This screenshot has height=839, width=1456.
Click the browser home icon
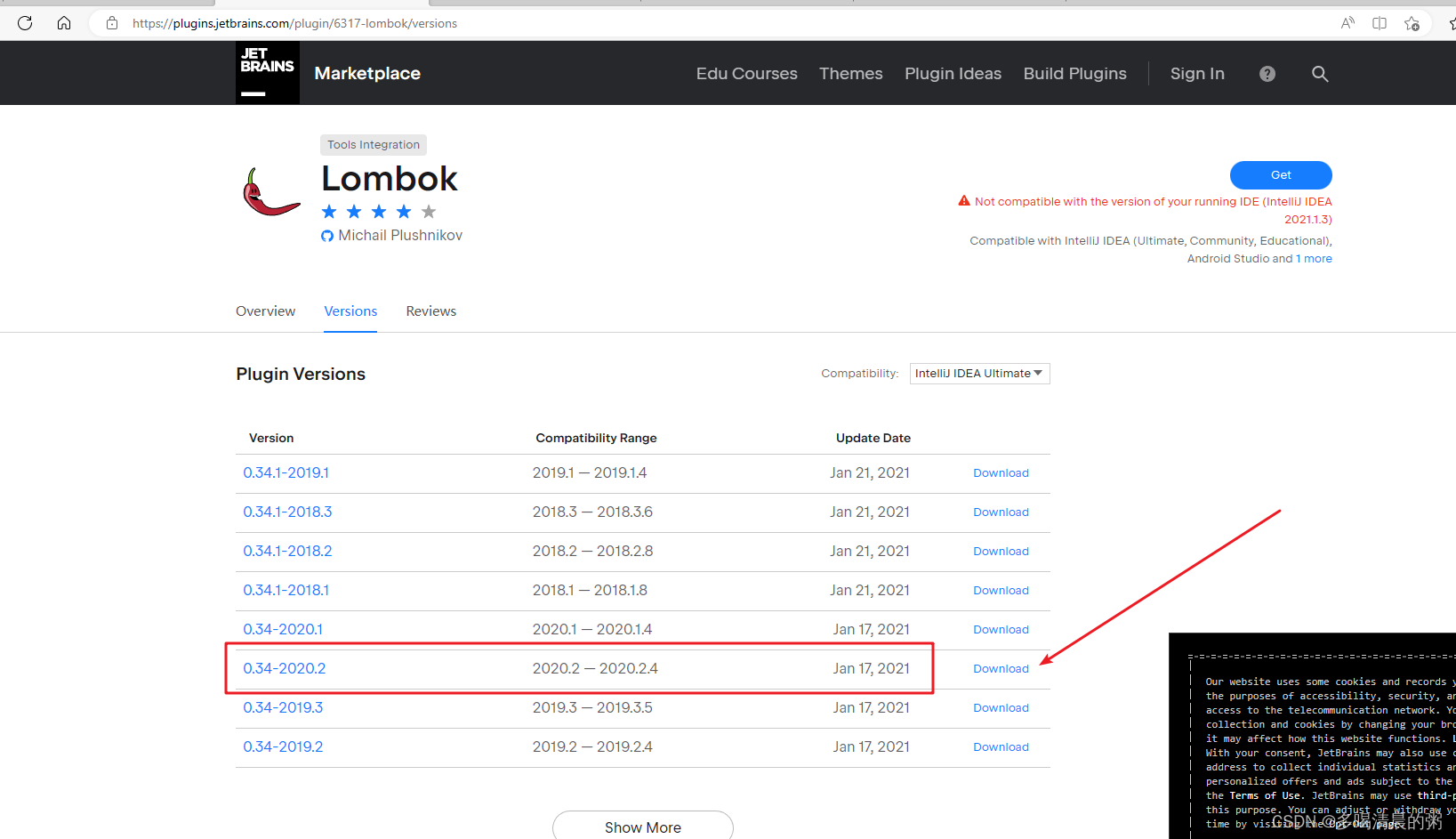point(64,23)
